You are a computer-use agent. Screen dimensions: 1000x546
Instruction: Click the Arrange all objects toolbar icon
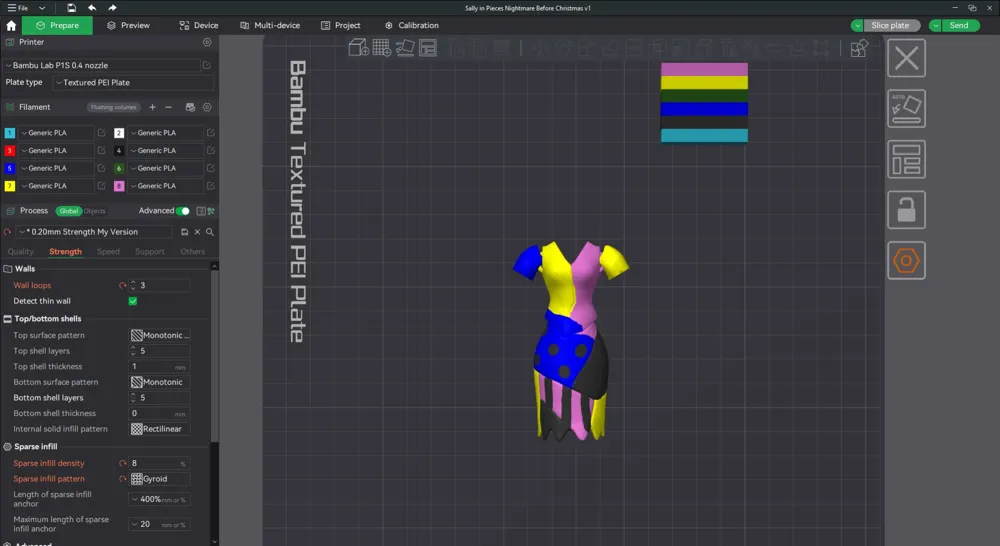(x=428, y=48)
